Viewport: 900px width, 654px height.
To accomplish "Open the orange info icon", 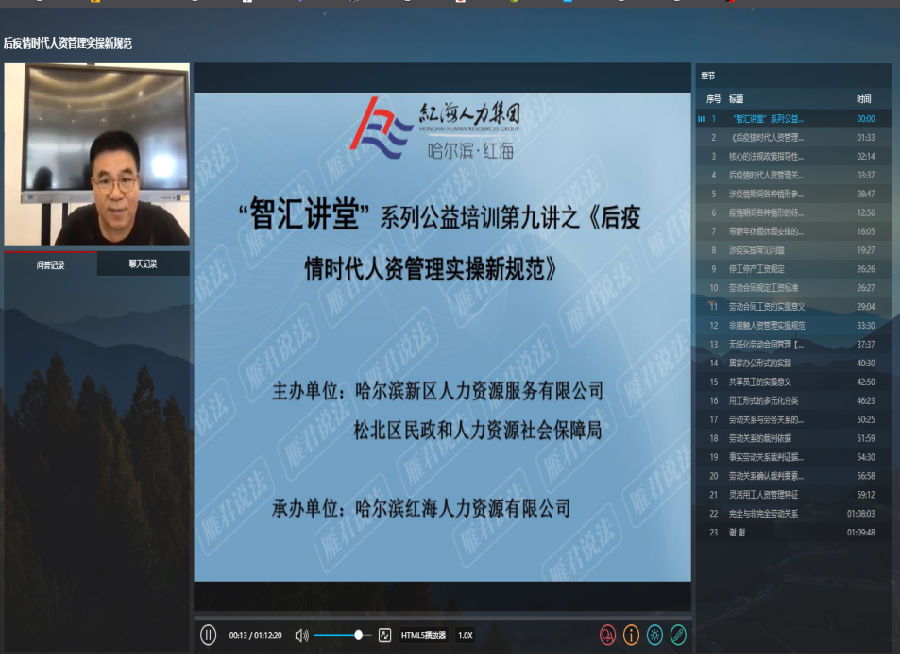I will coord(631,634).
